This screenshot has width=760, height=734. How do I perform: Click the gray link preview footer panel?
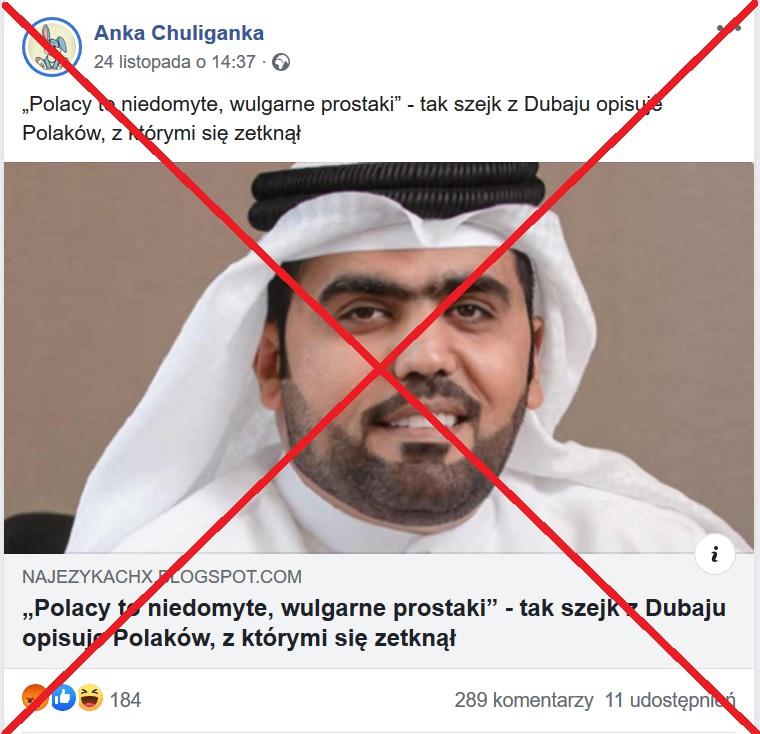coord(379,611)
